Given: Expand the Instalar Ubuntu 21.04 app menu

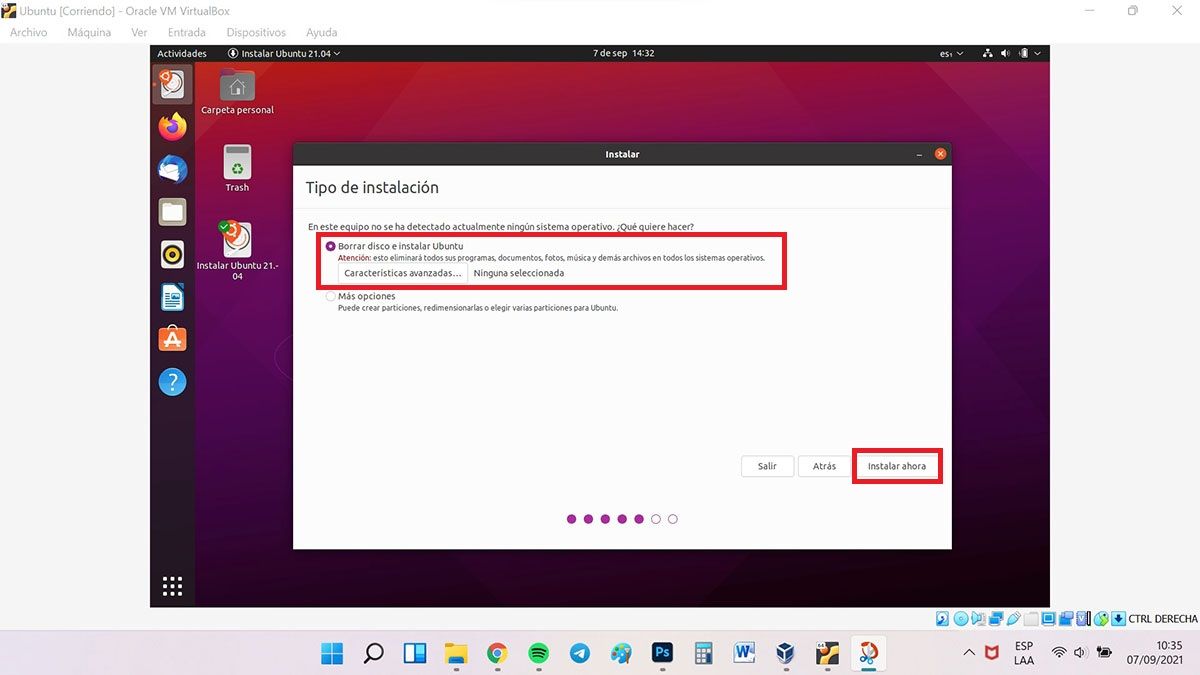Looking at the screenshot, I should click(284, 53).
